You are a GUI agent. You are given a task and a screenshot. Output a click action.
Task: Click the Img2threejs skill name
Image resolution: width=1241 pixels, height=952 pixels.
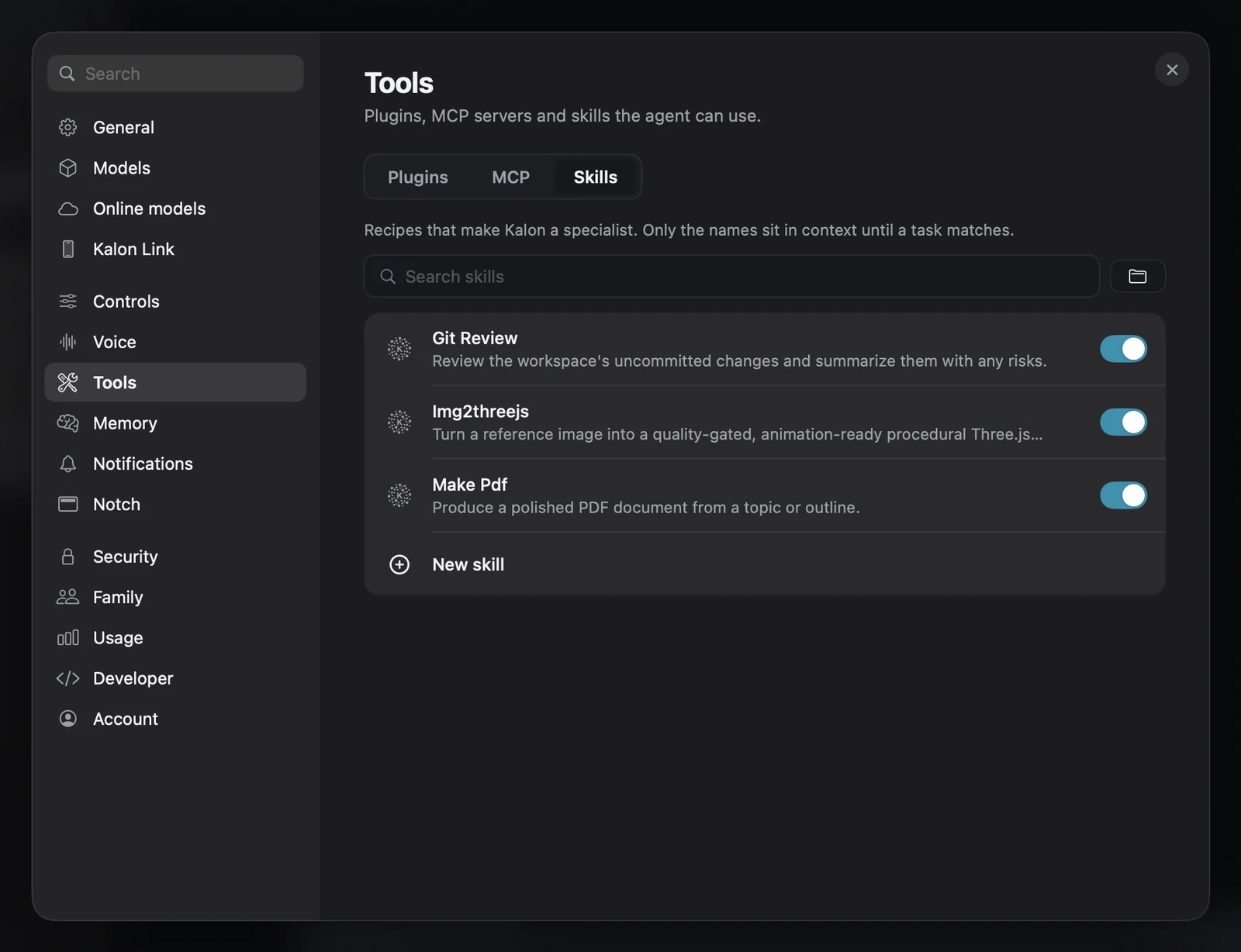(x=481, y=412)
